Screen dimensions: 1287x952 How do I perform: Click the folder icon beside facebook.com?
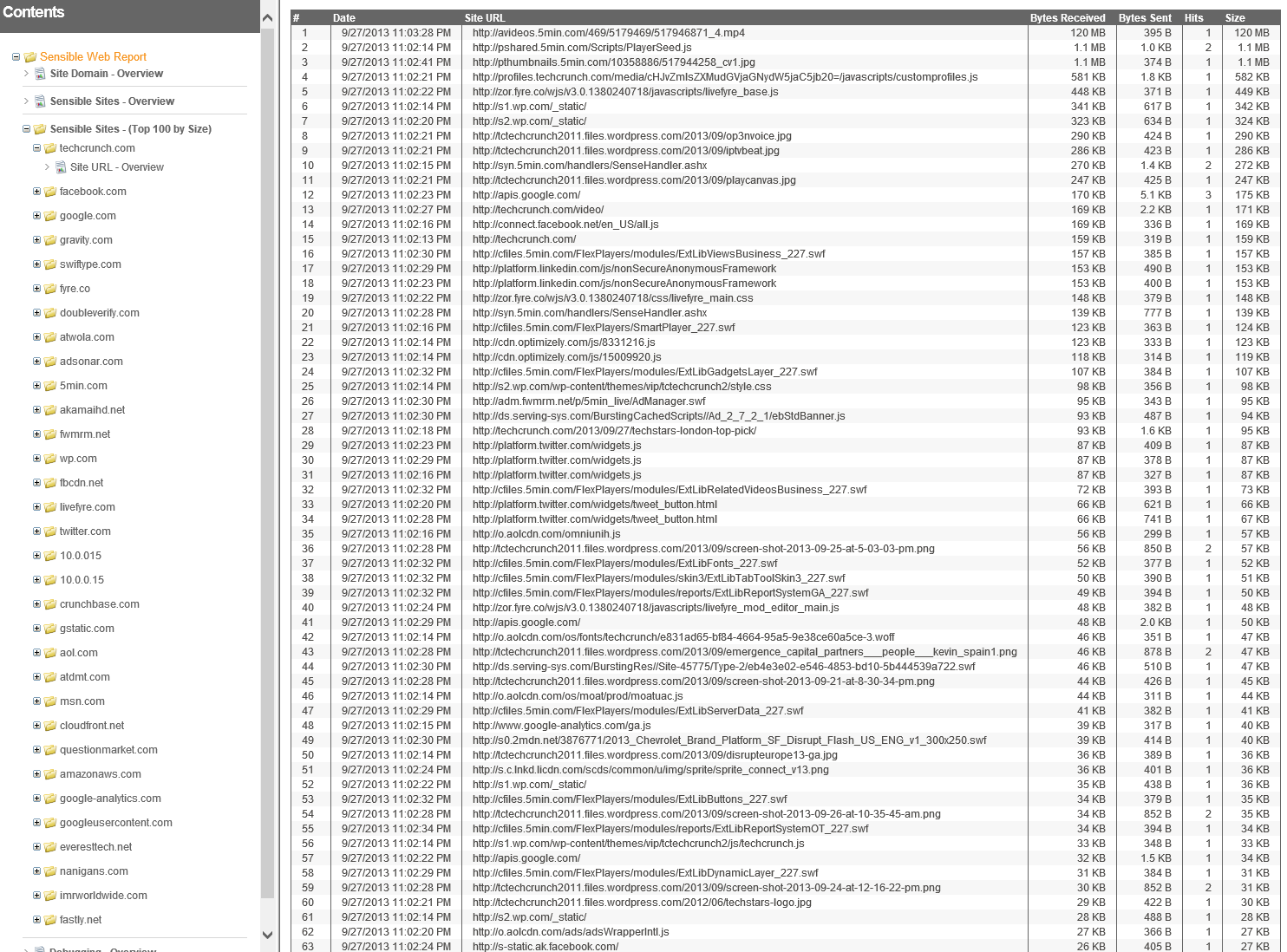50,192
